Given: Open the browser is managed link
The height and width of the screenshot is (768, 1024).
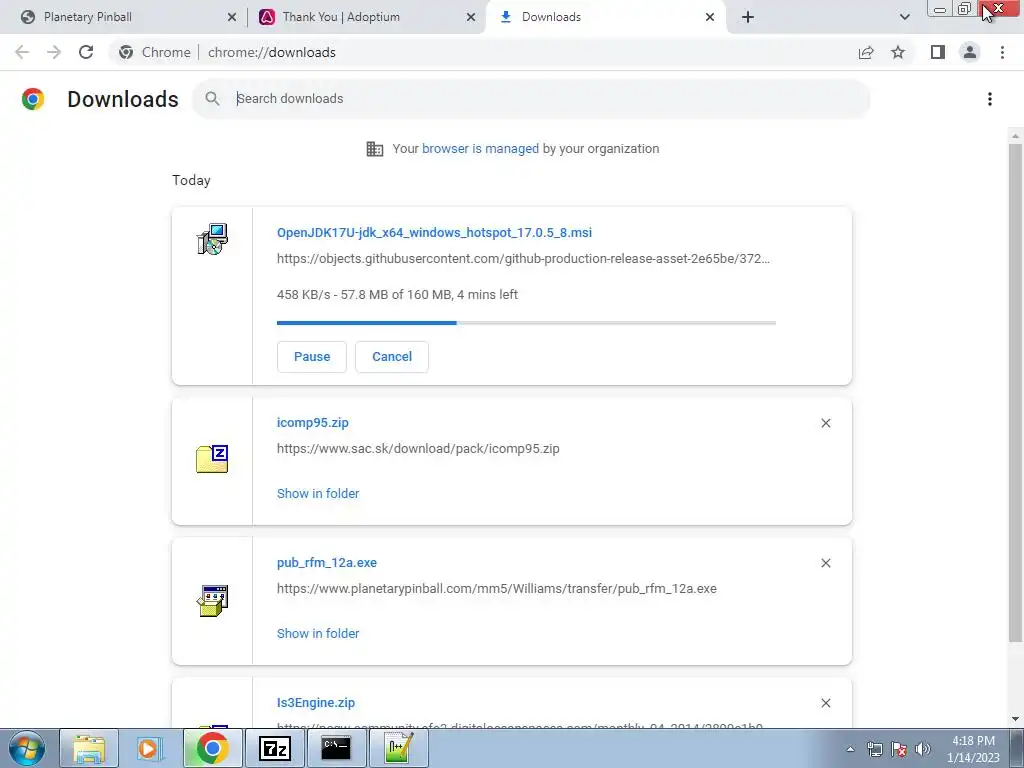Looking at the screenshot, I should coord(480,149).
